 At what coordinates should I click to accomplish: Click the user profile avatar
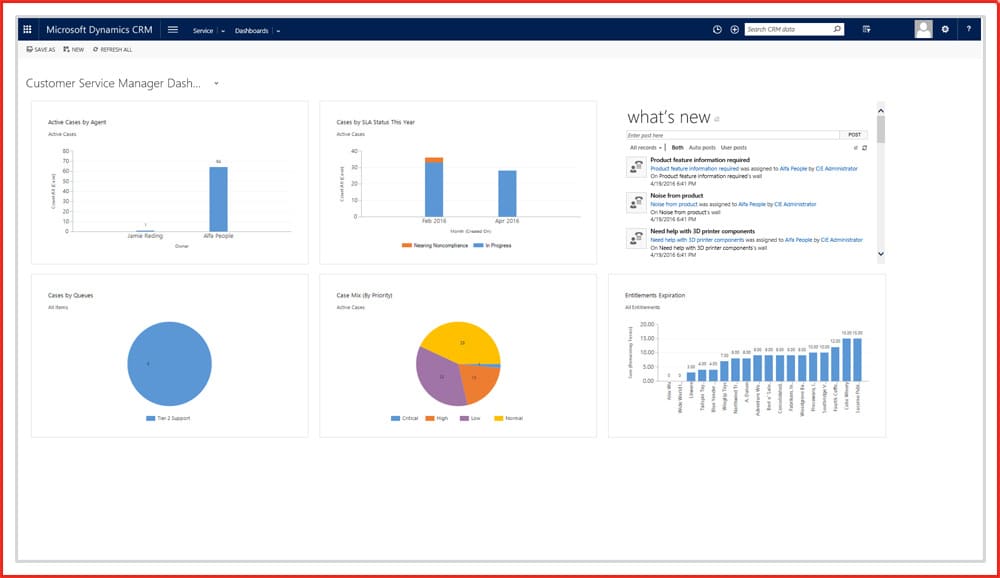pos(923,30)
